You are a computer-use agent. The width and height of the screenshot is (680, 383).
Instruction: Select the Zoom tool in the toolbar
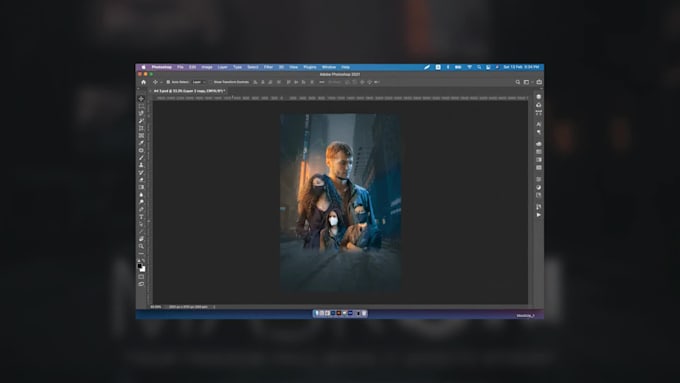141,246
